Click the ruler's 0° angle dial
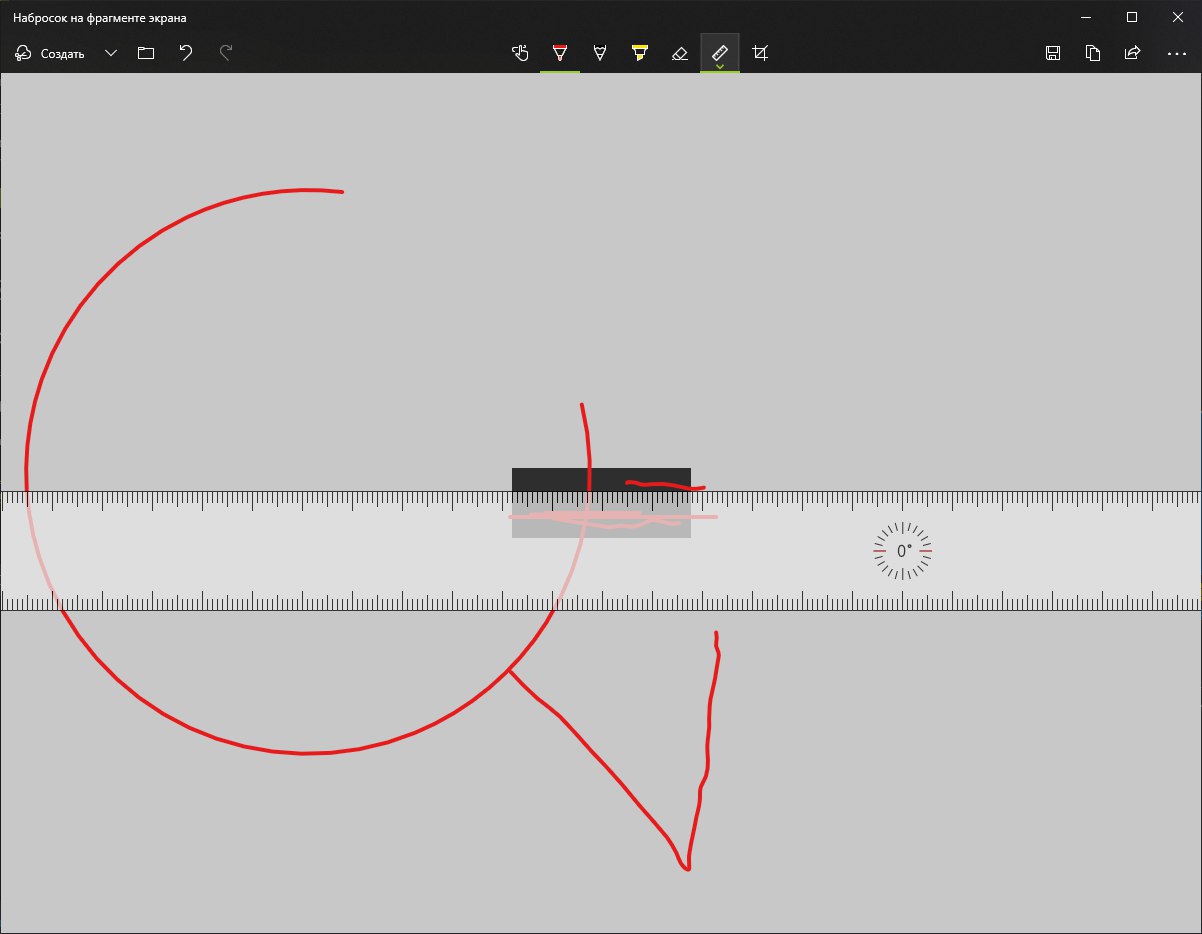 pyautogui.click(x=903, y=551)
